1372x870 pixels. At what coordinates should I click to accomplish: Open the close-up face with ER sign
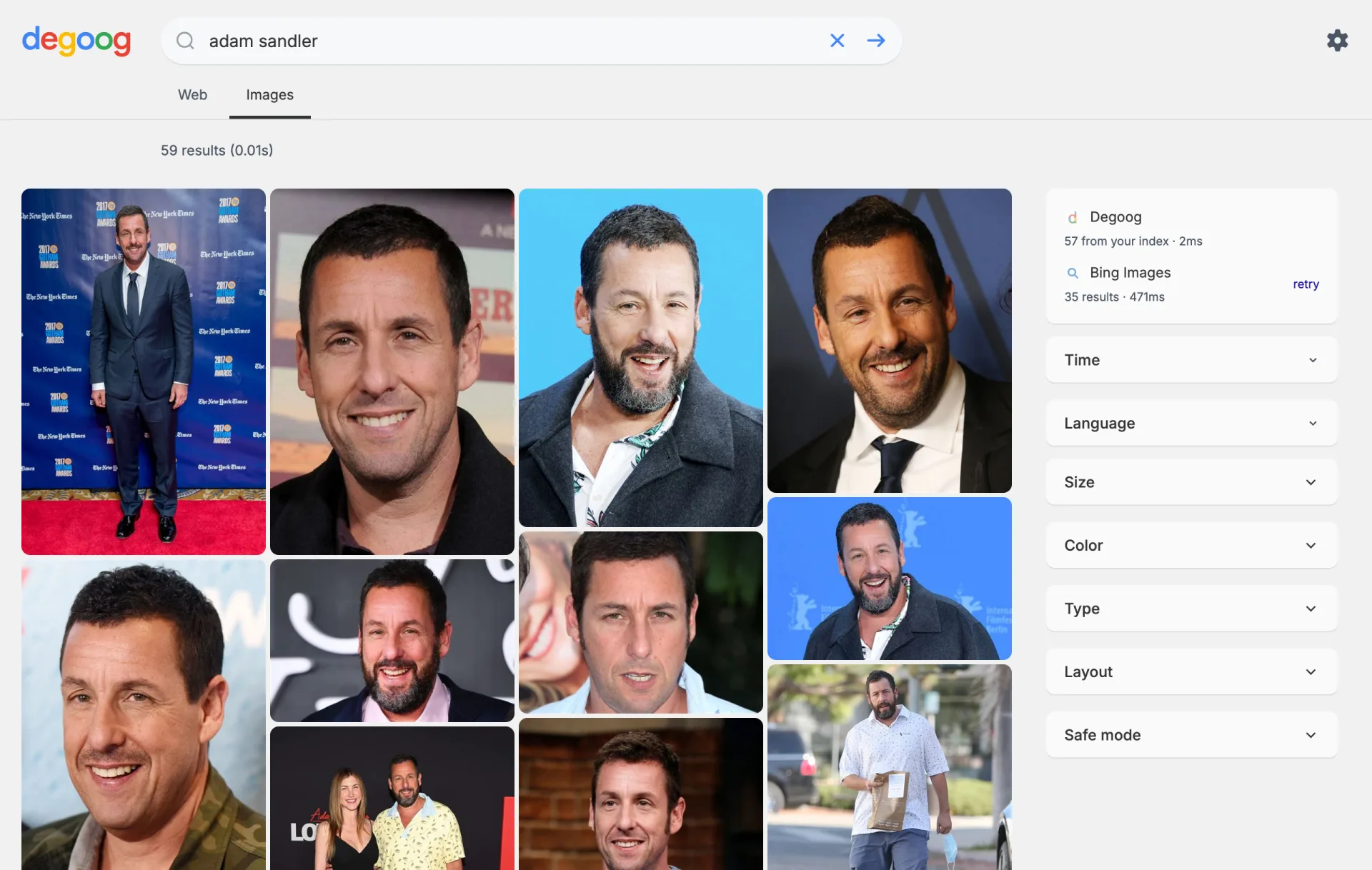(392, 371)
